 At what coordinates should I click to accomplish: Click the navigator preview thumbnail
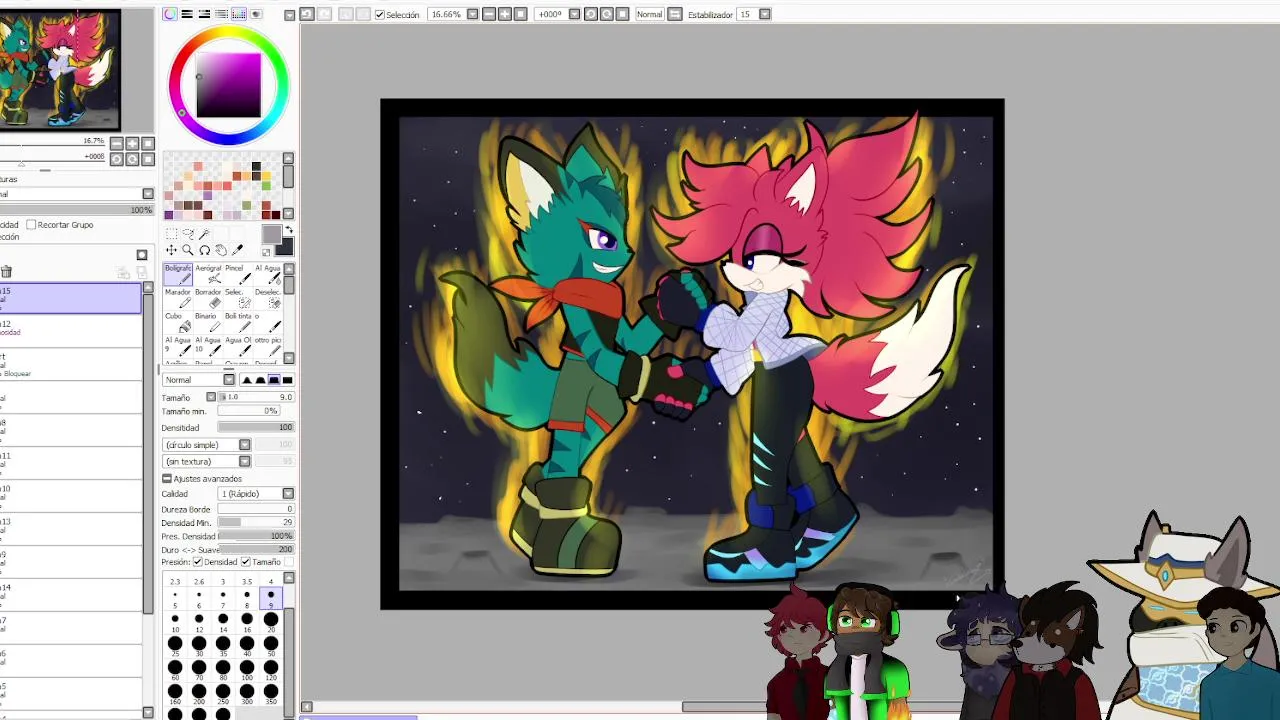coord(60,69)
